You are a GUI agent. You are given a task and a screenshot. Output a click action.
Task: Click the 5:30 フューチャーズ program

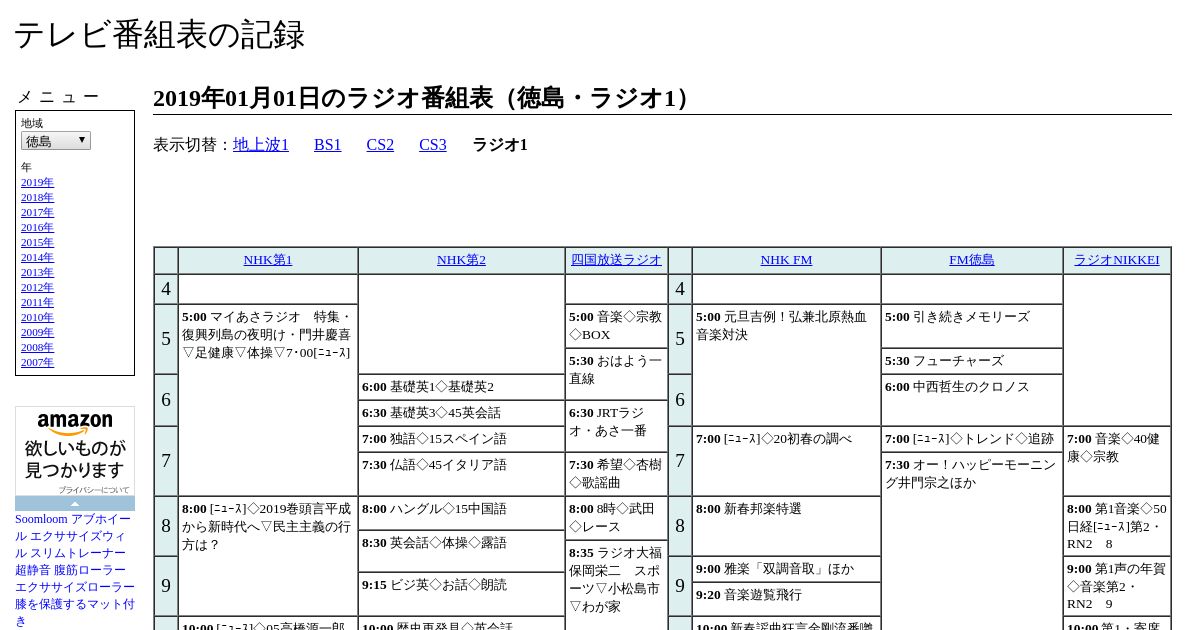972,361
